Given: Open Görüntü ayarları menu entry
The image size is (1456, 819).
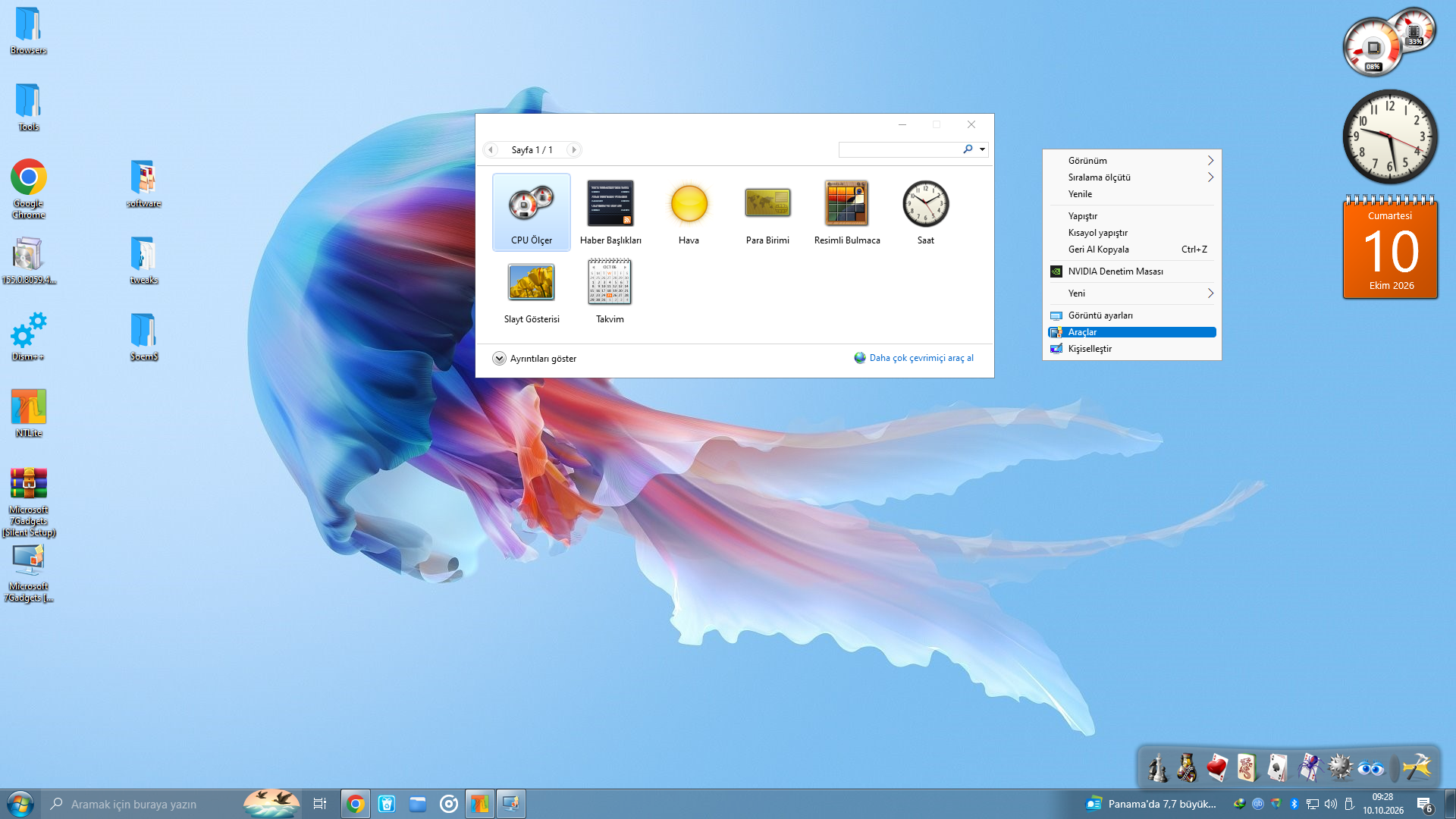Looking at the screenshot, I should click(x=1132, y=315).
